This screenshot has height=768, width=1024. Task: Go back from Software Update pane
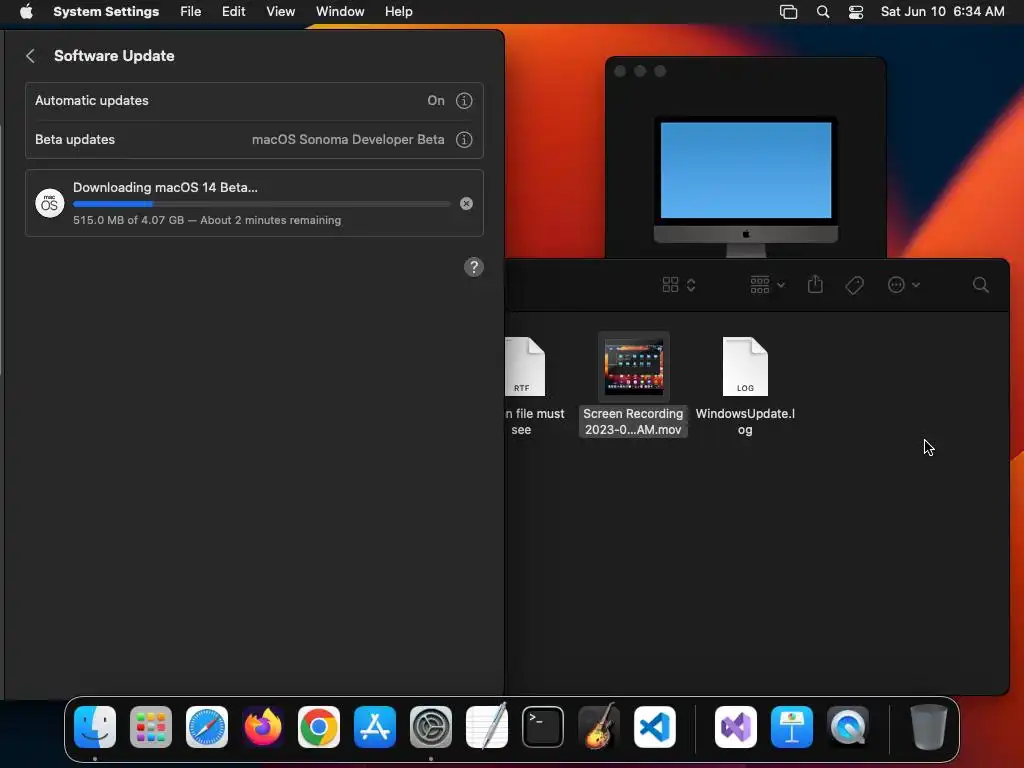coord(30,56)
